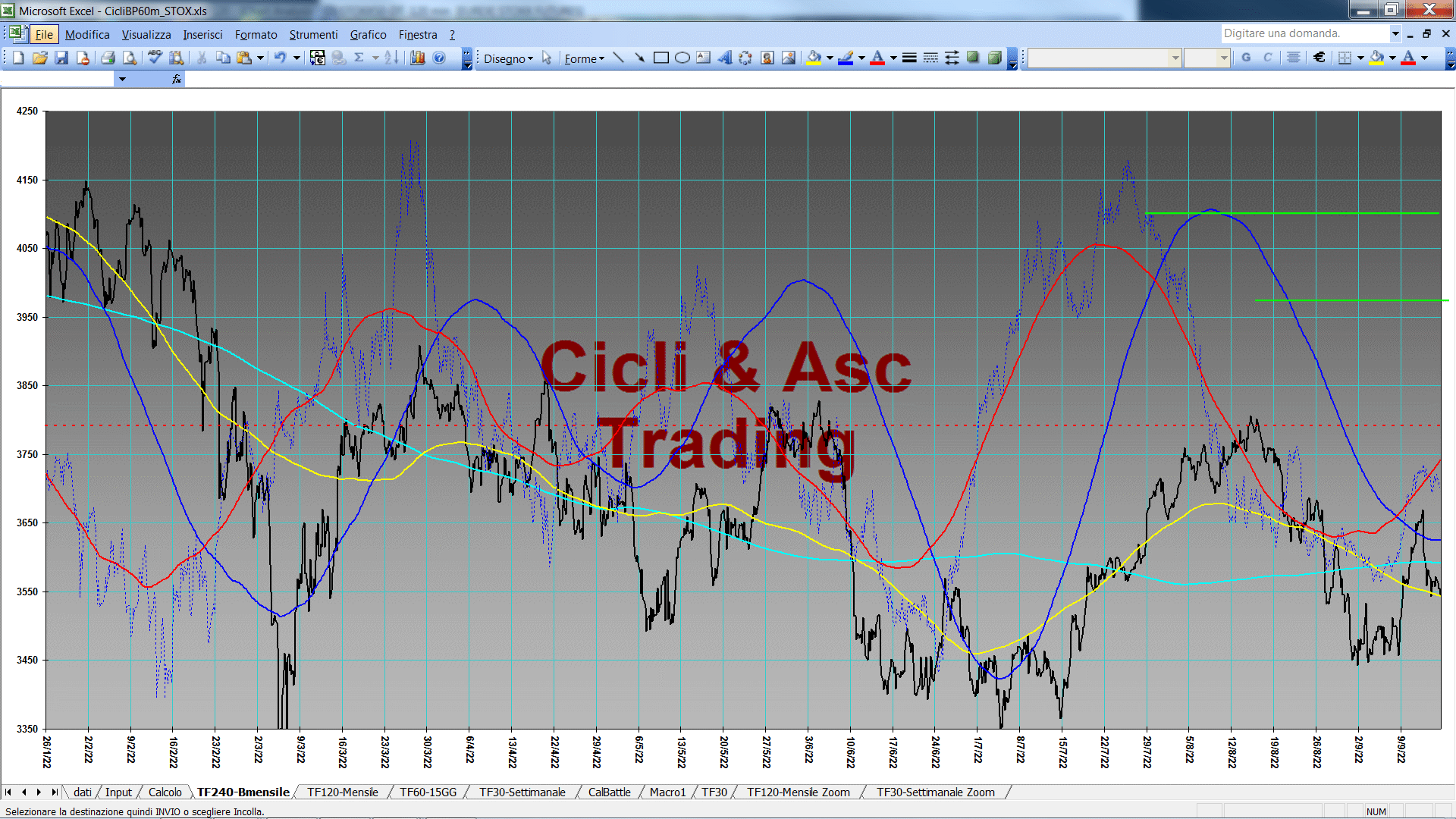Open the Modifica menu
Screen dimensions: 1456x819
(x=87, y=35)
